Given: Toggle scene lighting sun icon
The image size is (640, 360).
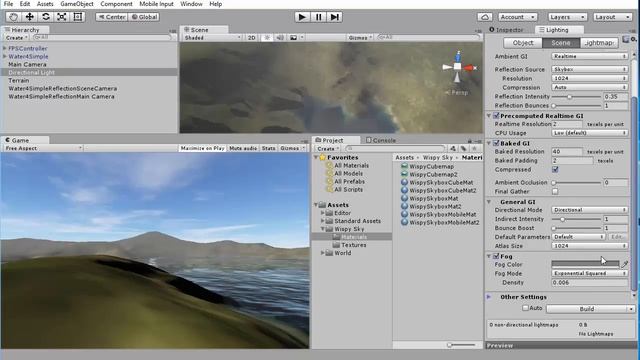Looking at the screenshot, I should tap(267, 38).
